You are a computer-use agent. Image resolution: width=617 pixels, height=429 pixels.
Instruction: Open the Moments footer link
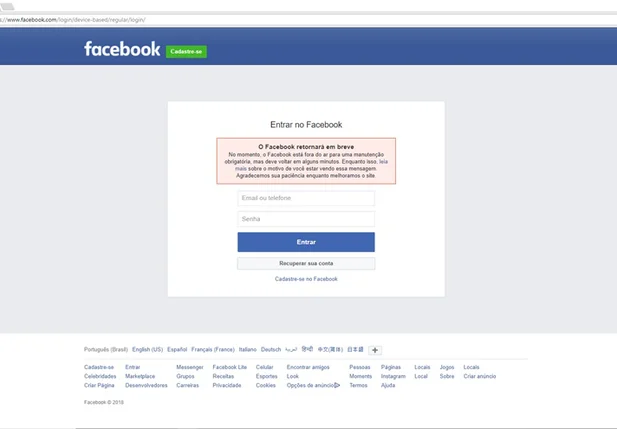[360, 376]
